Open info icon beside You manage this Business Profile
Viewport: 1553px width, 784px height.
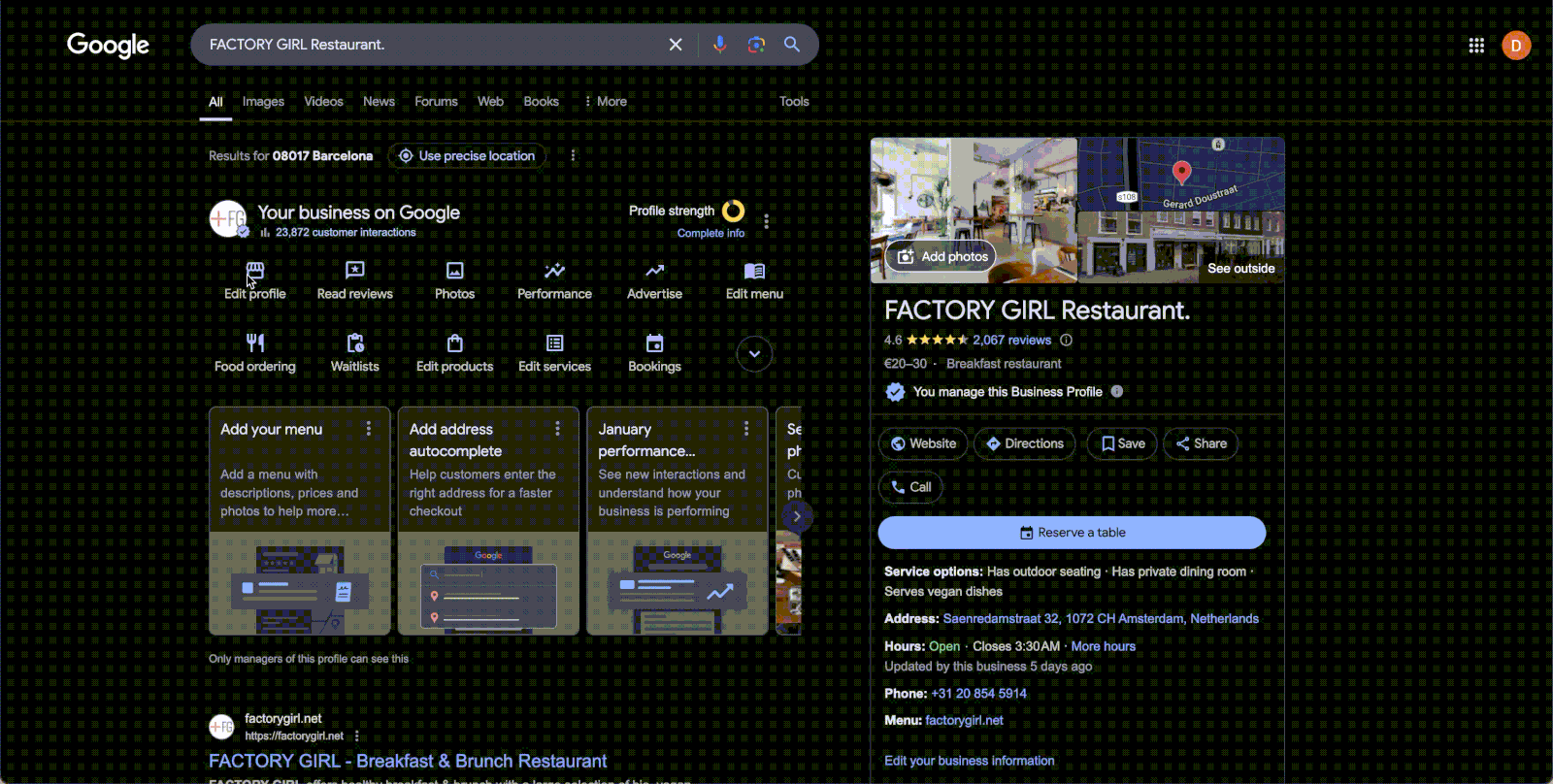[1117, 391]
